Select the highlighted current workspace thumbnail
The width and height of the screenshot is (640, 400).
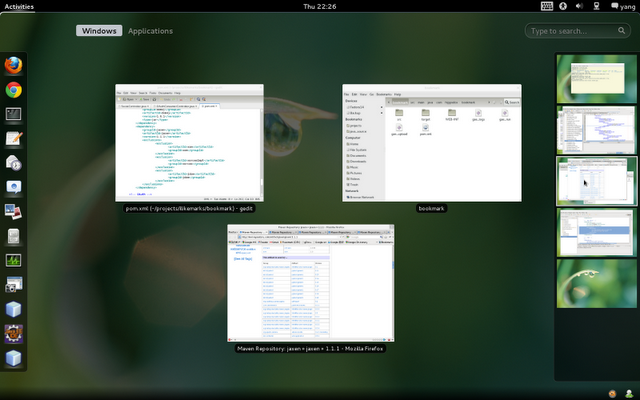(596, 181)
